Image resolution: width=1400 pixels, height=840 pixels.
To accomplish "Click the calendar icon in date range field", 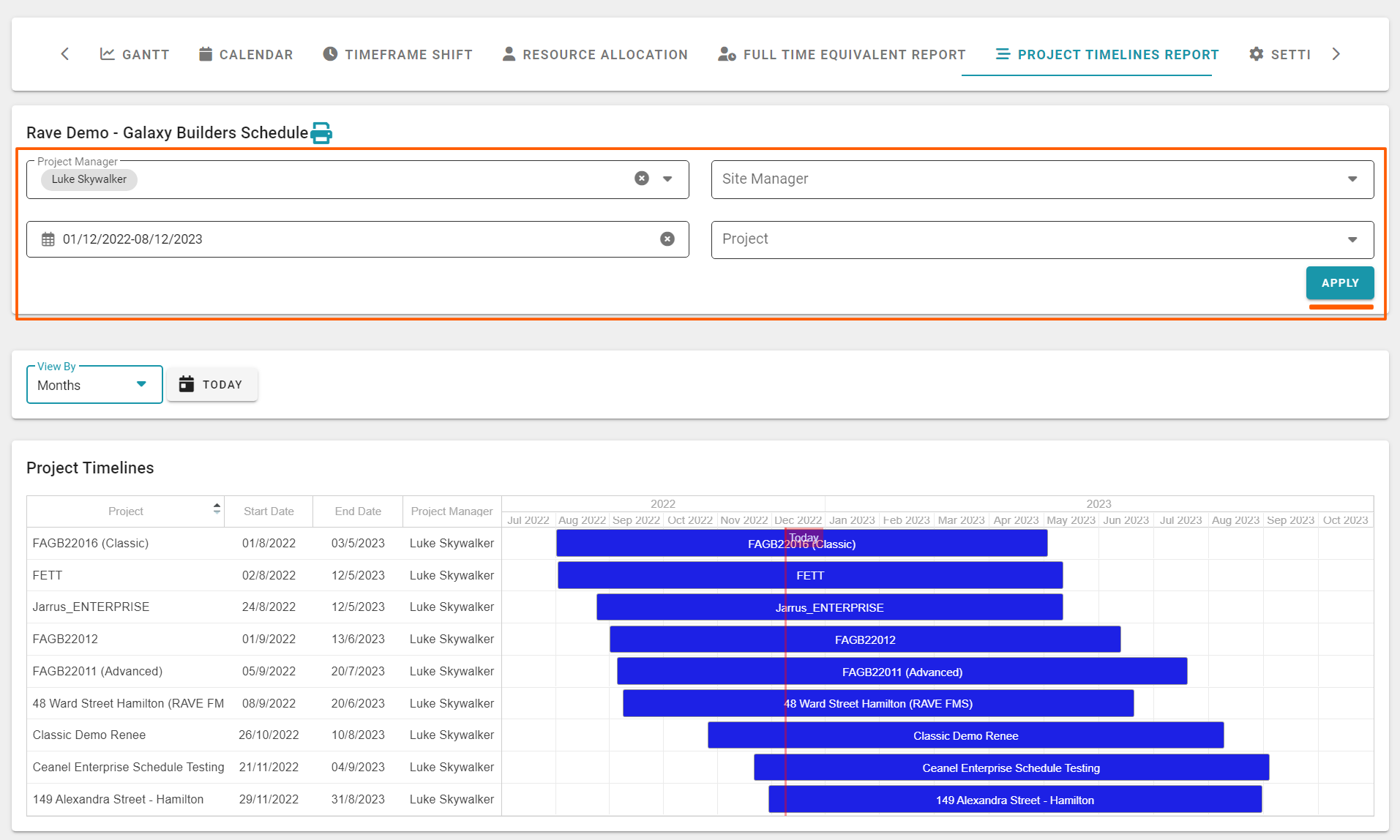I will [x=48, y=239].
